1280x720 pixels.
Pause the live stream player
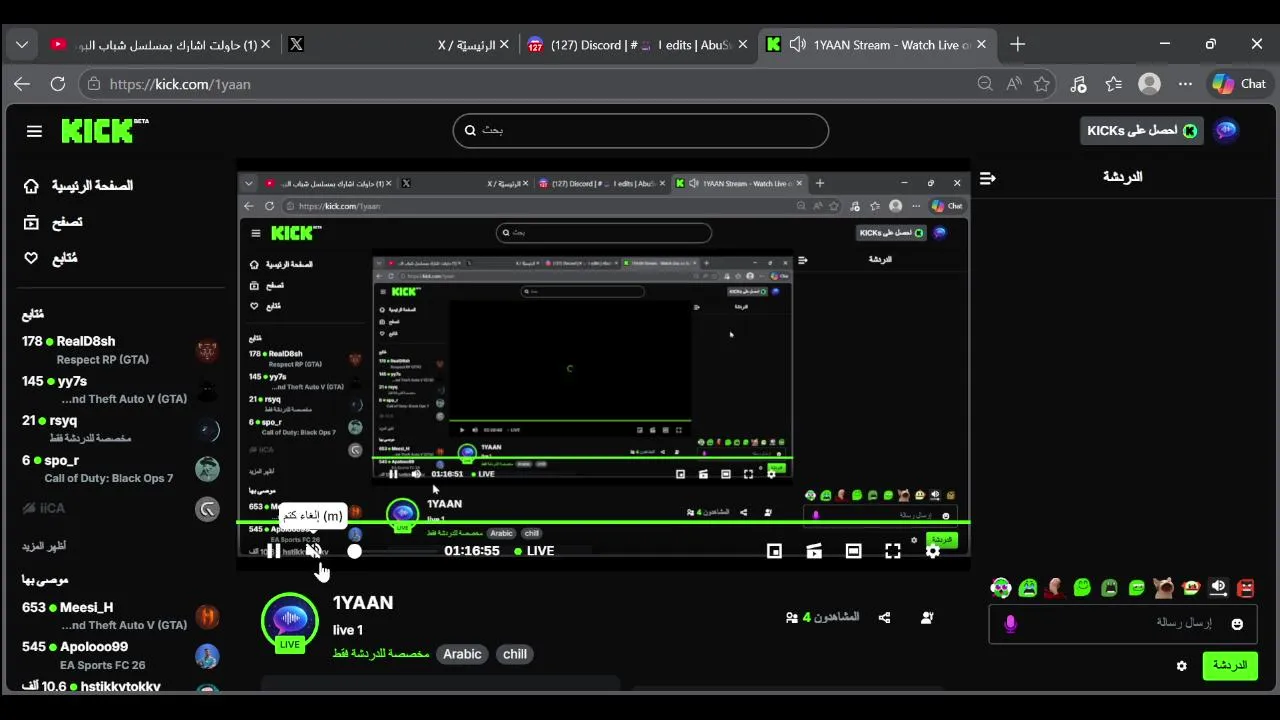273,551
